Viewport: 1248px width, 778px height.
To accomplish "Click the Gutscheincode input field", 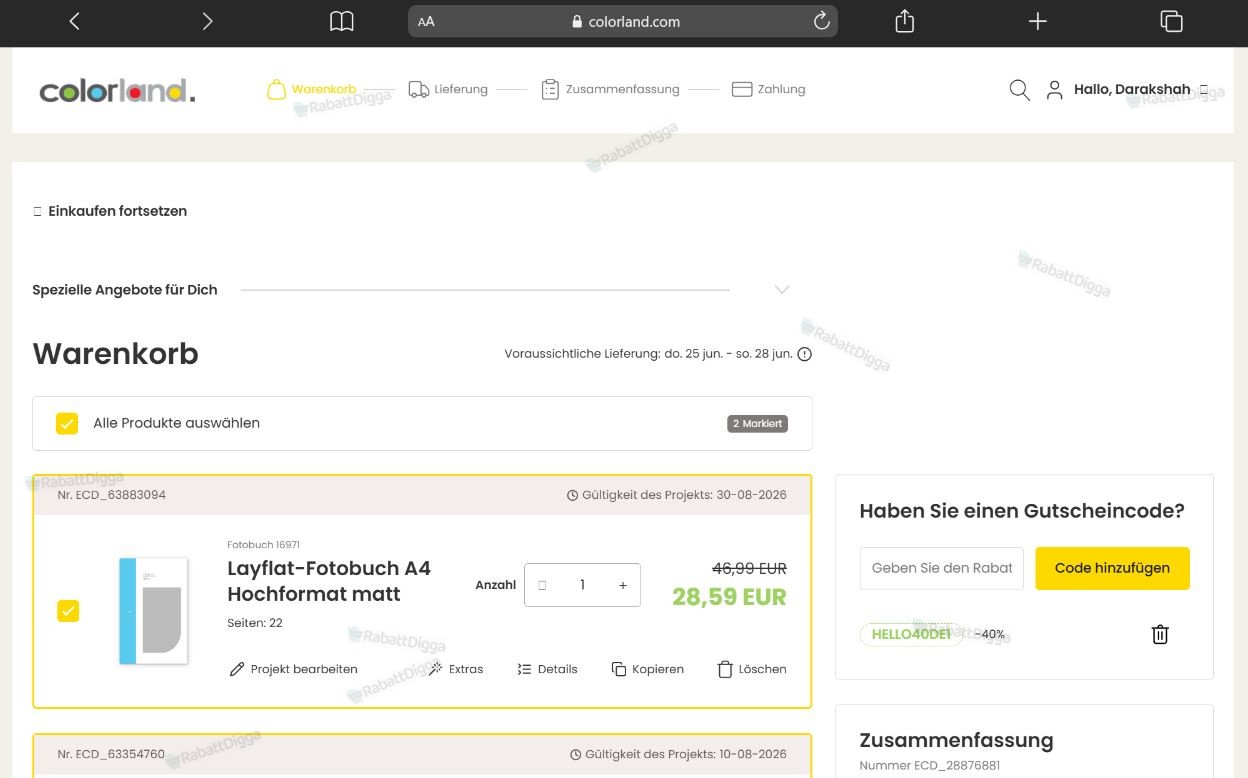I will pos(942,568).
